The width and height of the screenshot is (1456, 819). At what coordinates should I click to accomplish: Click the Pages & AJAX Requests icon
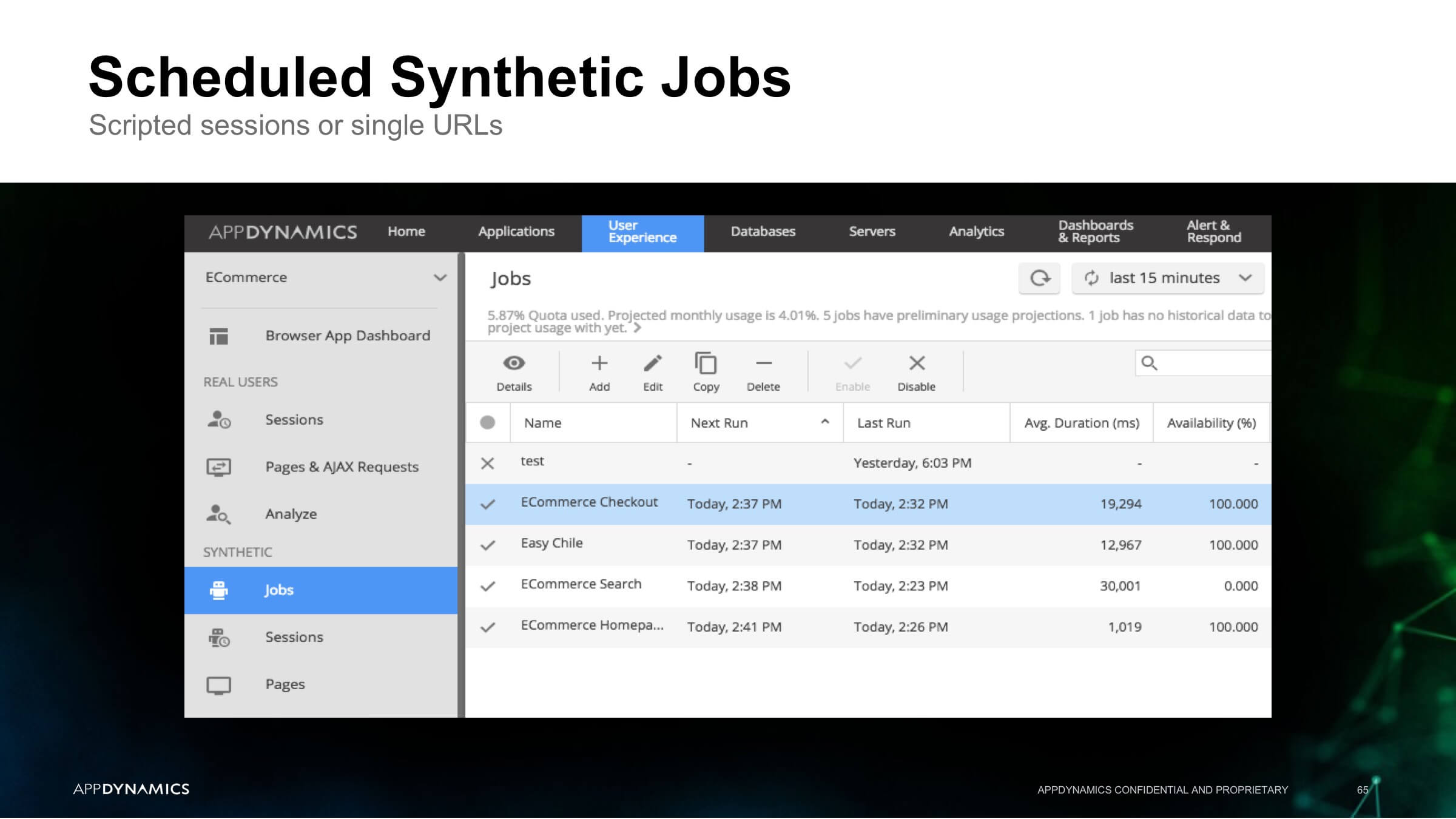[218, 467]
